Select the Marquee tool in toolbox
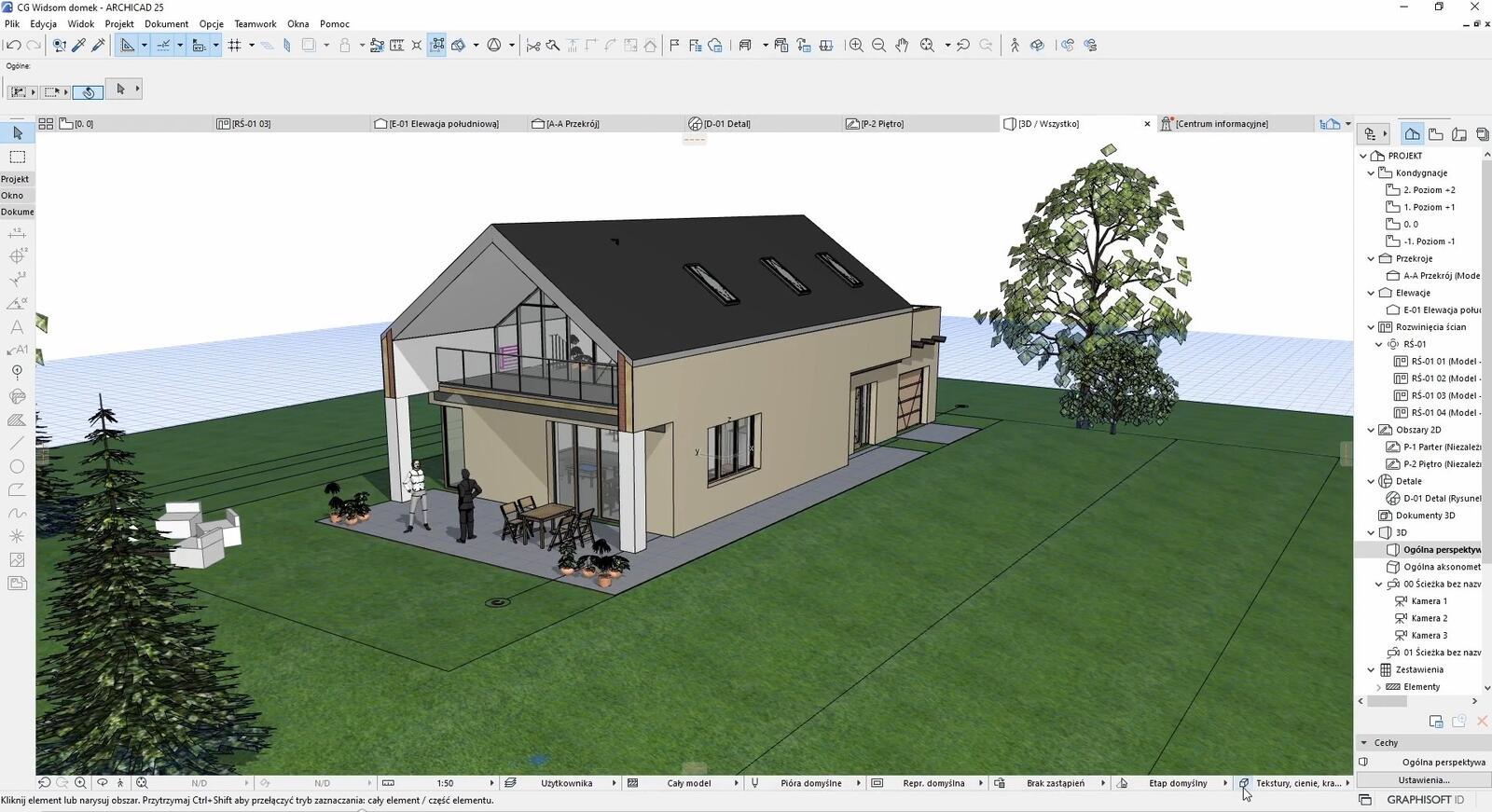The height and width of the screenshot is (812, 1492). [x=17, y=157]
